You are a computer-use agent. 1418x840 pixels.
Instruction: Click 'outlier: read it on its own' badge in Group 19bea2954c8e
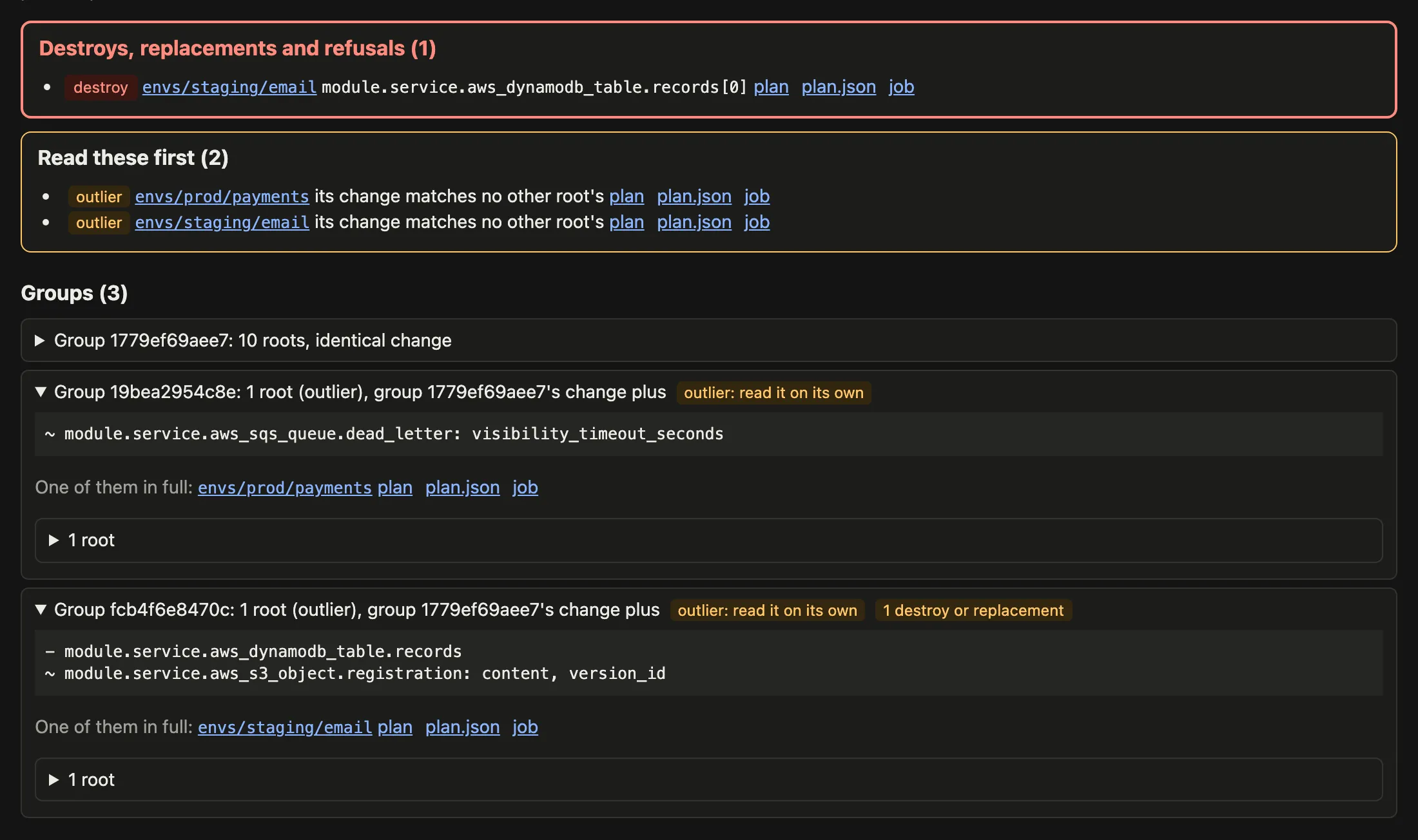[x=773, y=393]
